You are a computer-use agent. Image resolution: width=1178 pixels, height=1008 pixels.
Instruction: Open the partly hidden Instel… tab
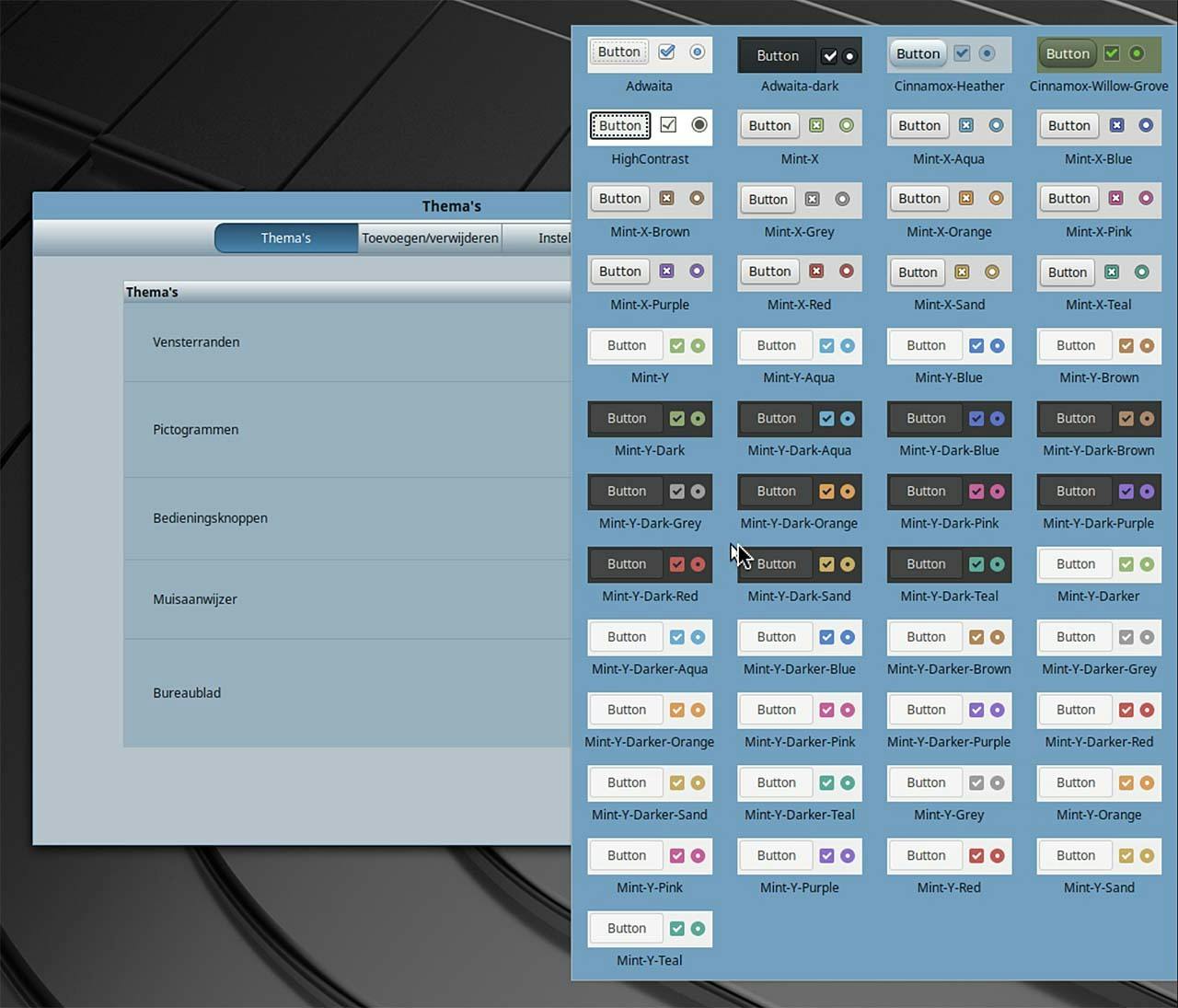pos(537,238)
